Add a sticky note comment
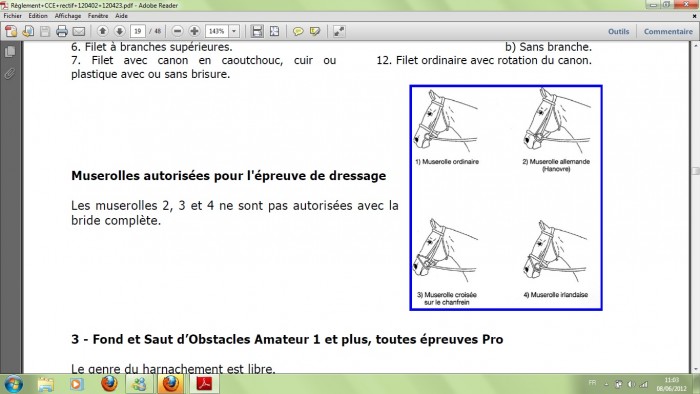The height and width of the screenshot is (394, 700). click(298, 31)
